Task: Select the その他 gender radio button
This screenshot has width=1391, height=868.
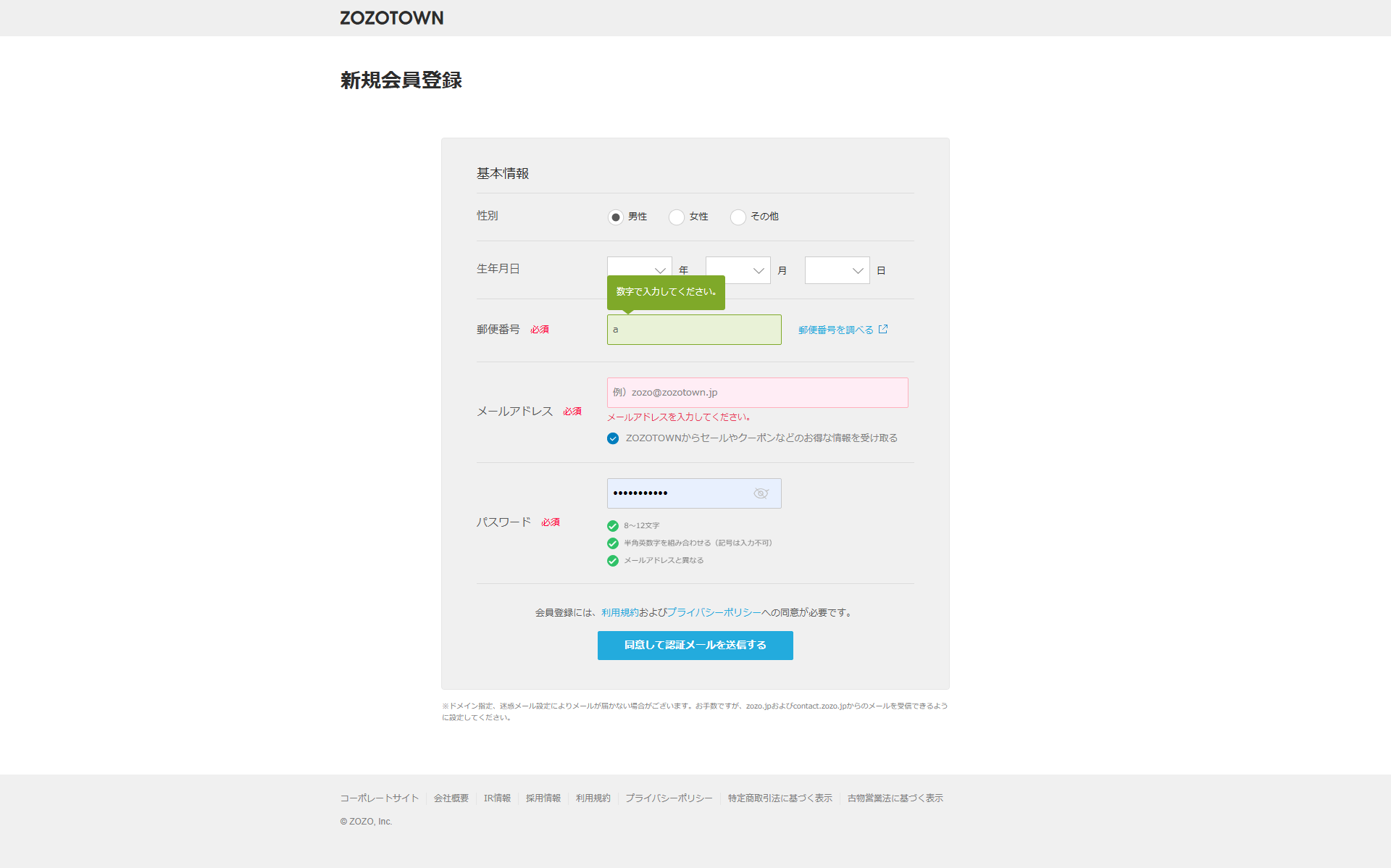Action: coord(738,217)
